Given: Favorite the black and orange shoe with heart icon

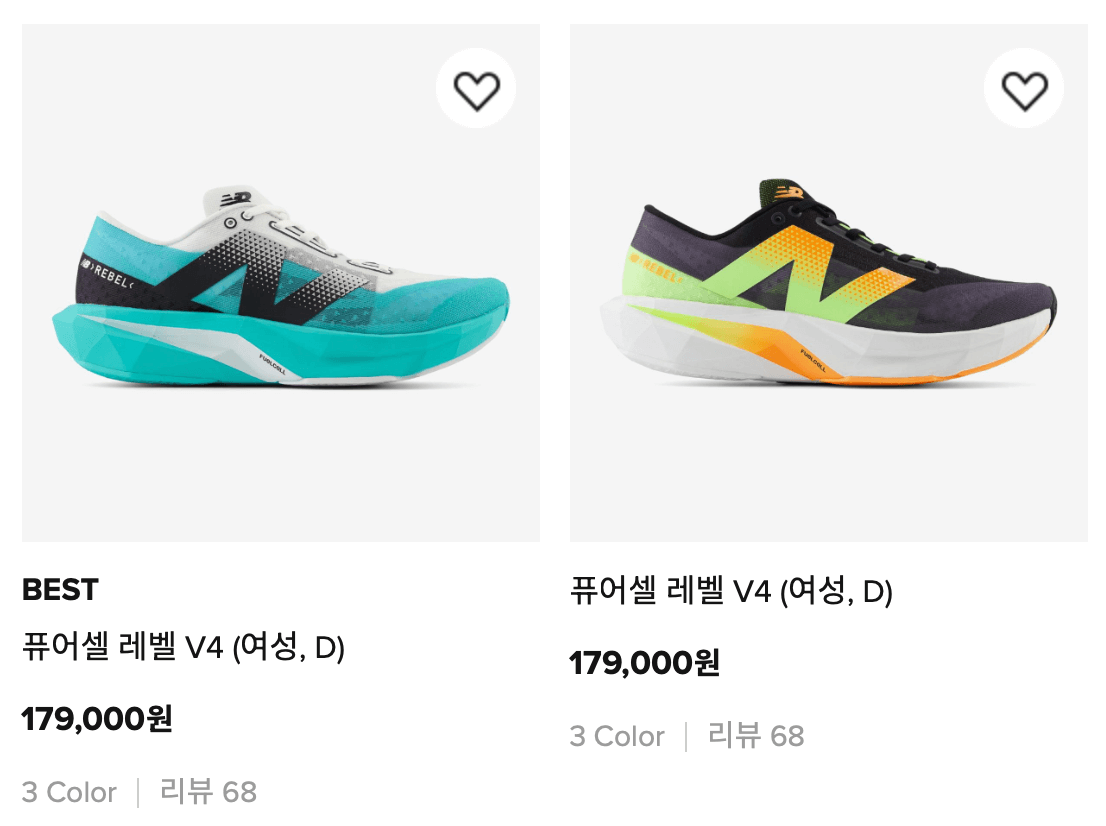Looking at the screenshot, I should pos(1024,89).
